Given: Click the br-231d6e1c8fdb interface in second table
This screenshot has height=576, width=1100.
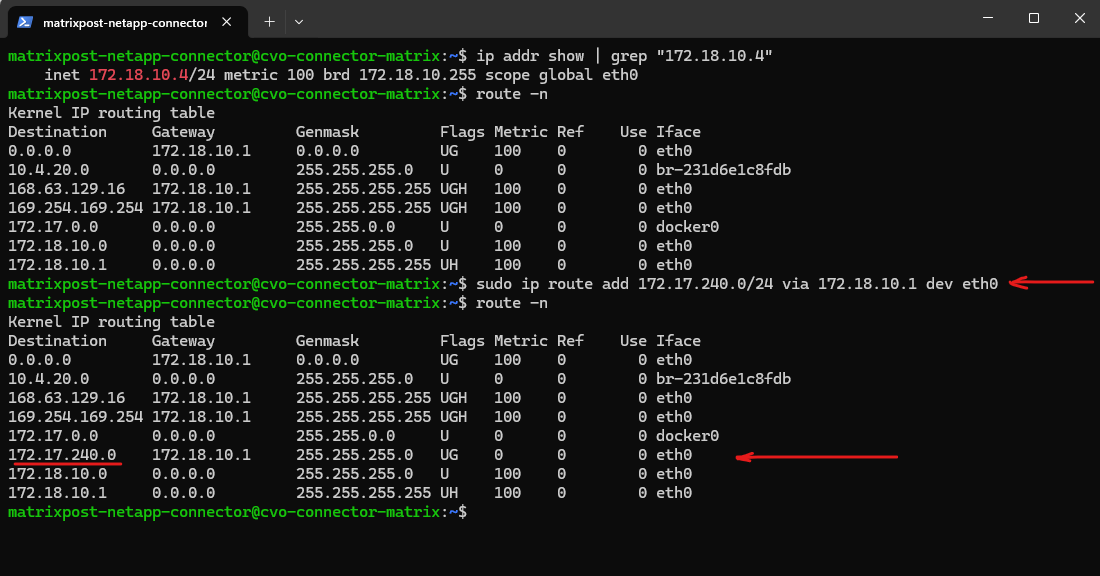Looking at the screenshot, I should tap(723, 379).
